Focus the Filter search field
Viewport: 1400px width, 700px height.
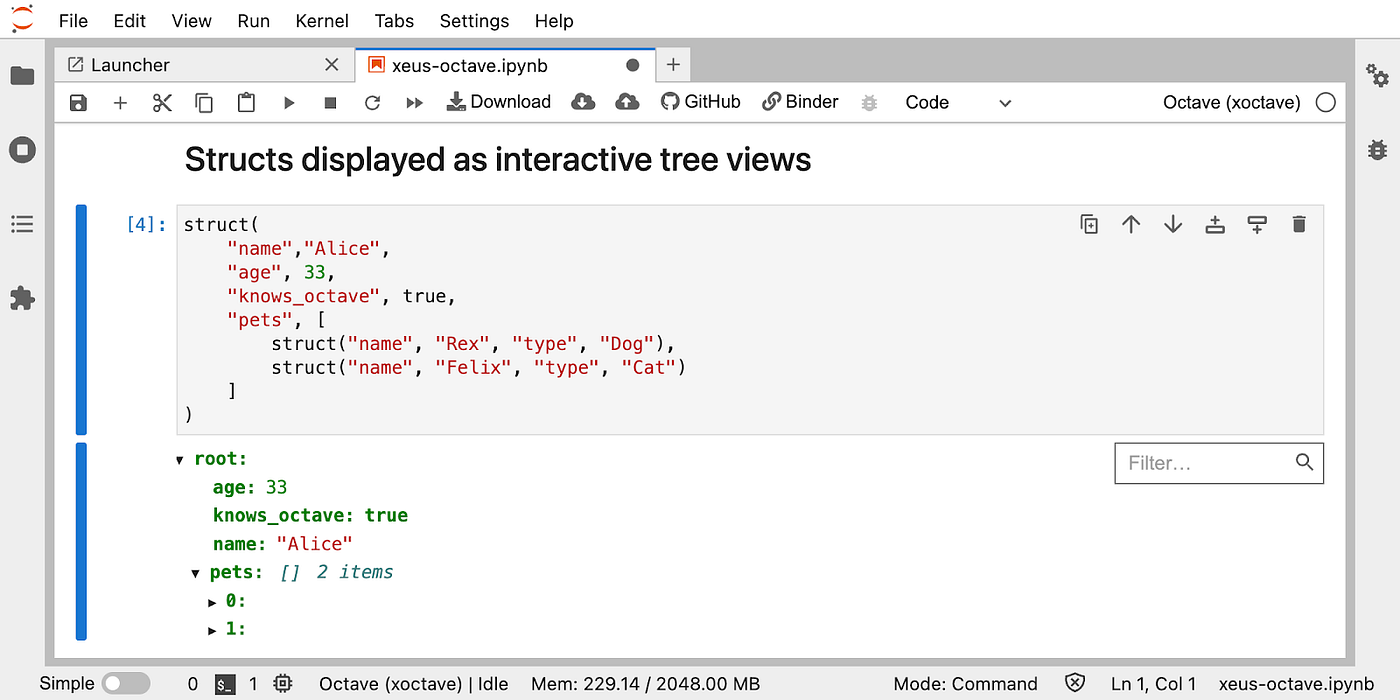(1219, 463)
